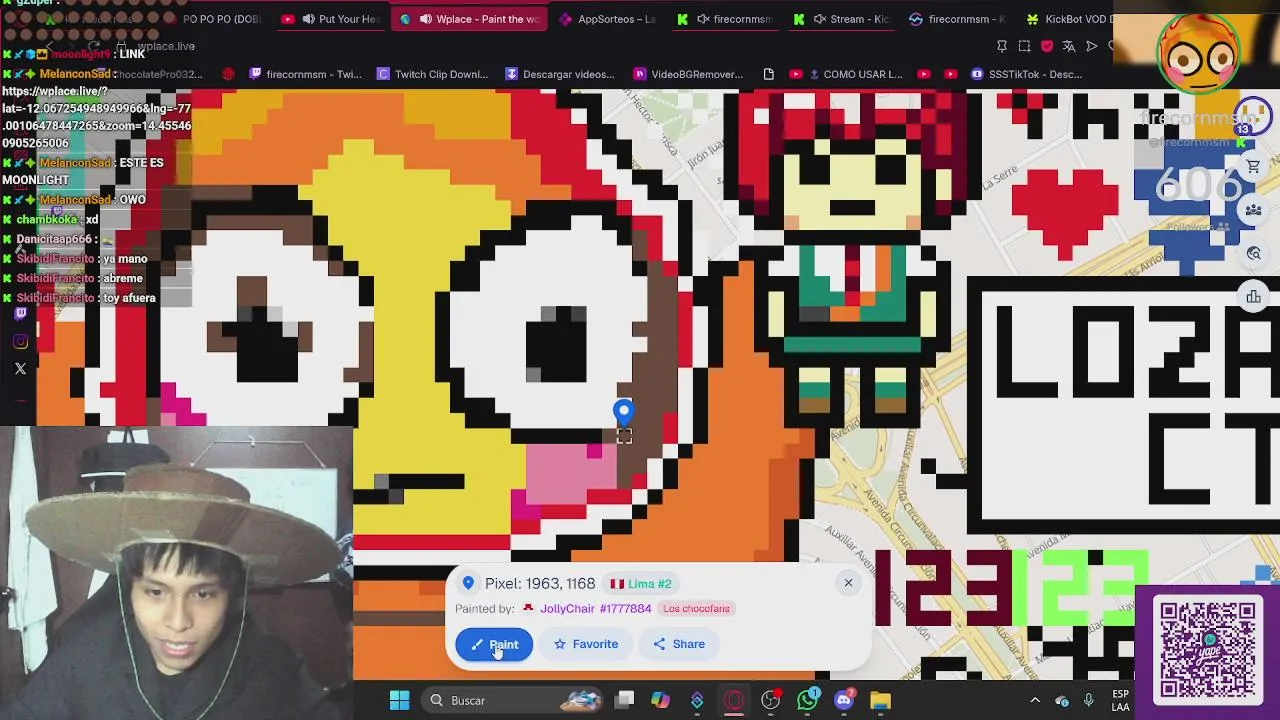Image resolution: width=1280 pixels, height=720 pixels.
Task: Show hidden system tray icons
Action: [x=1035, y=700]
